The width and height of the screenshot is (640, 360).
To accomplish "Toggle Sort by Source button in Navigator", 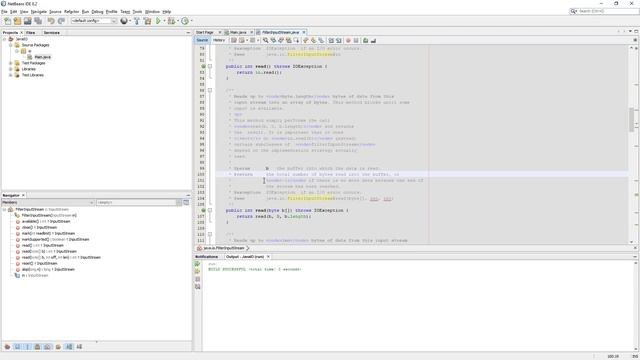I will pos(79,347).
